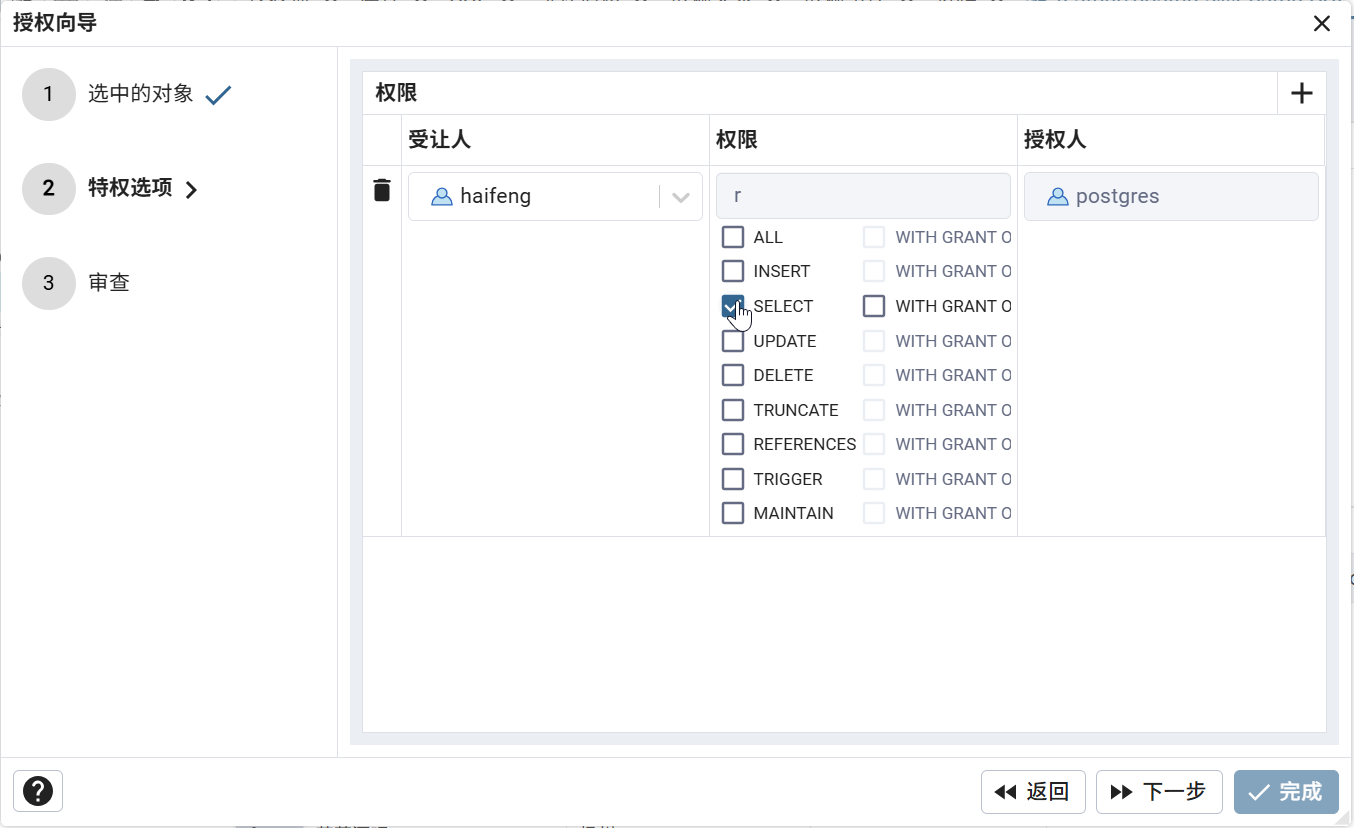Viewport: 1354px width, 828px height.
Task: Check the MAINTAIN privilege
Action: (733, 513)
